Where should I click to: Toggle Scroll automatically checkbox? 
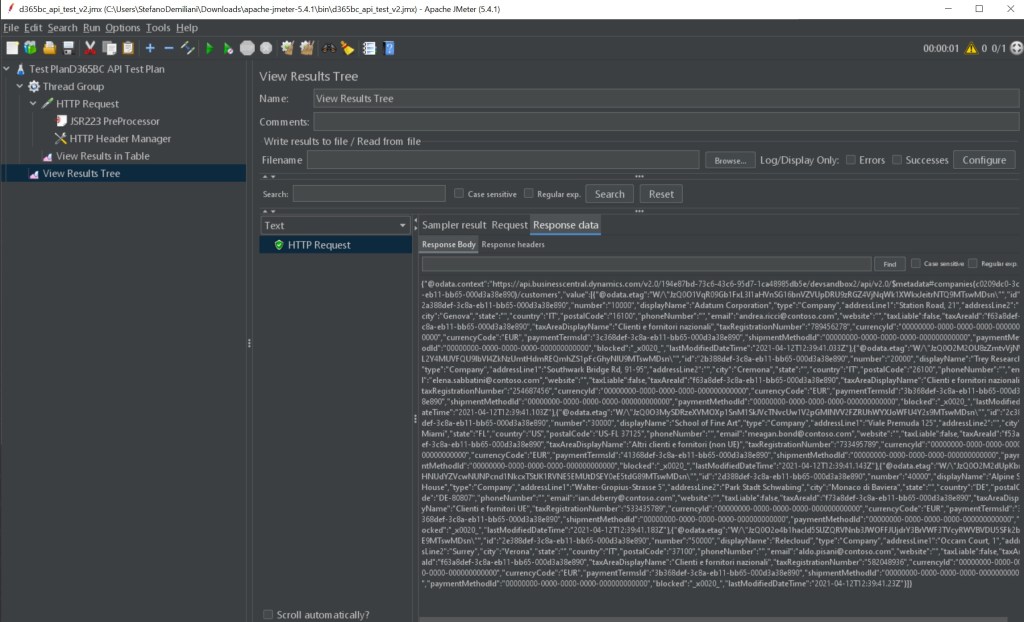click(267, 614)
